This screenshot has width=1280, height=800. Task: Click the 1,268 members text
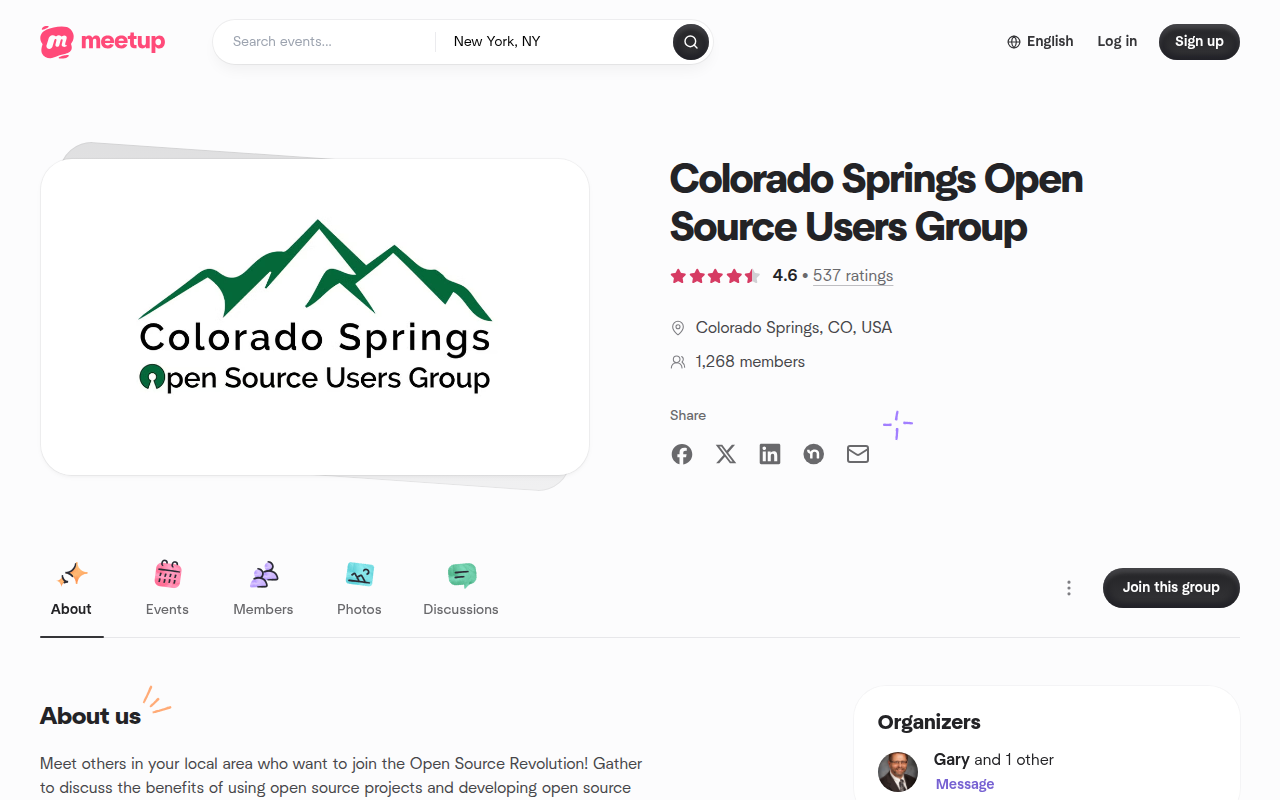point(750,362)
